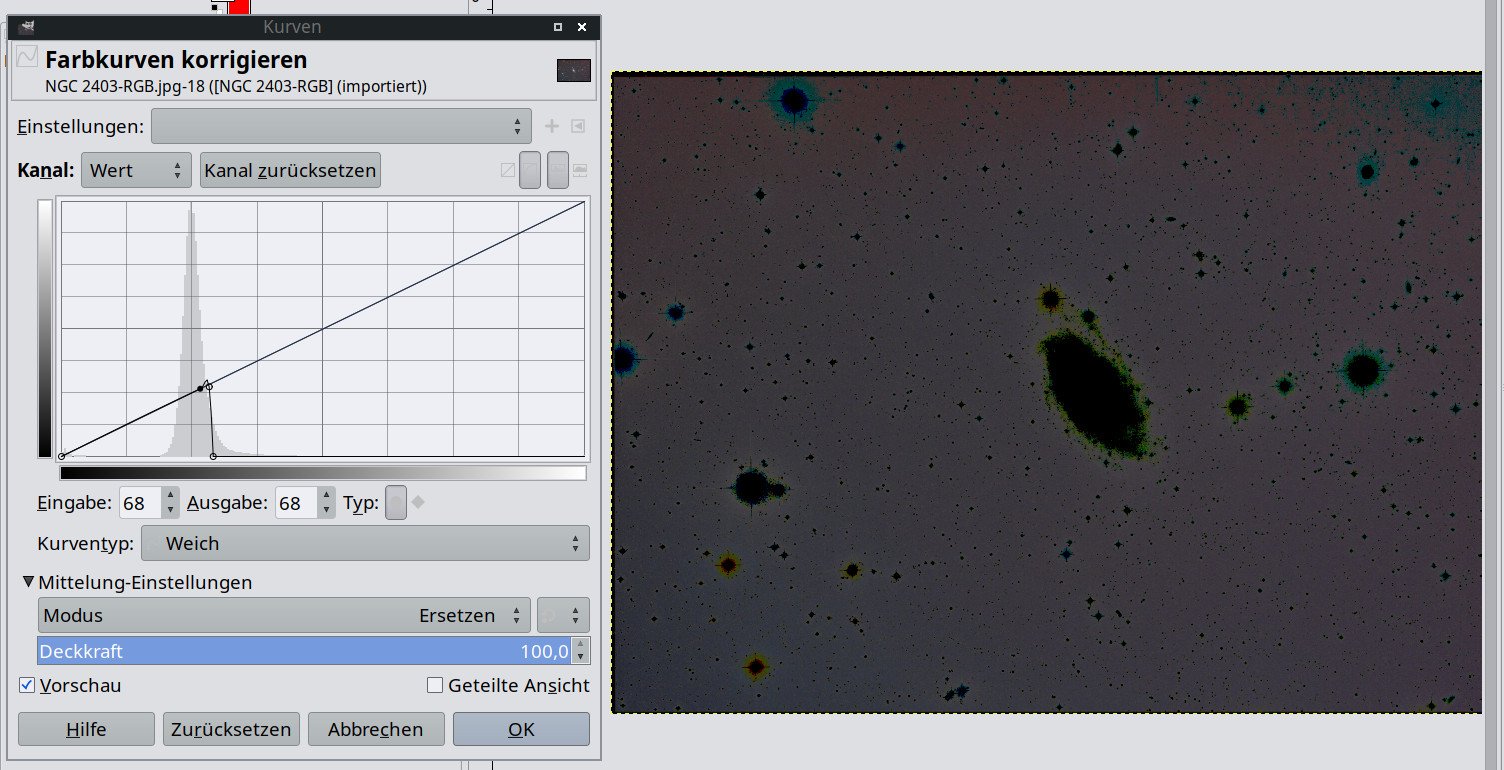Open the Kanal dropdown showing Wert

click(136, 170)
